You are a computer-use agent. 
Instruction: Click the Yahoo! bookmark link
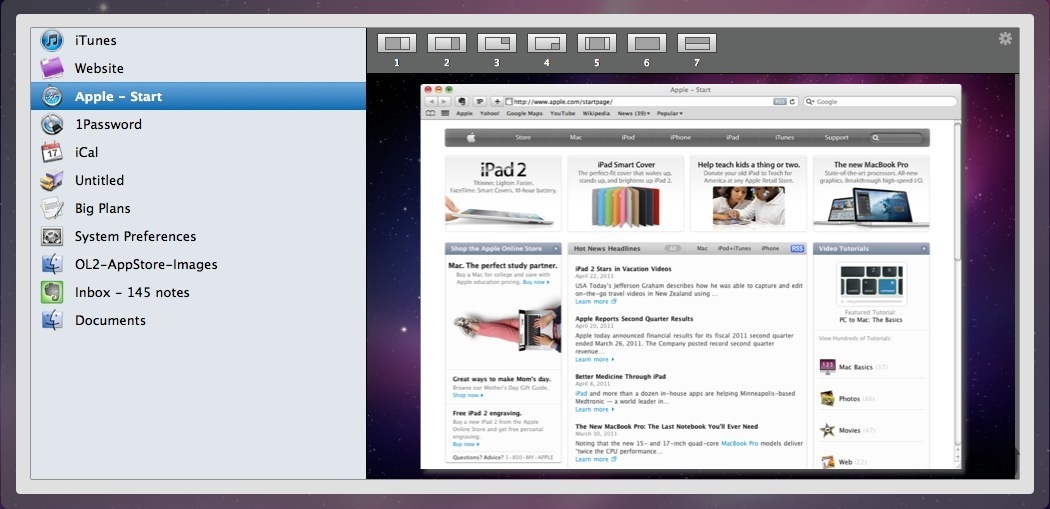click(490, 114)
